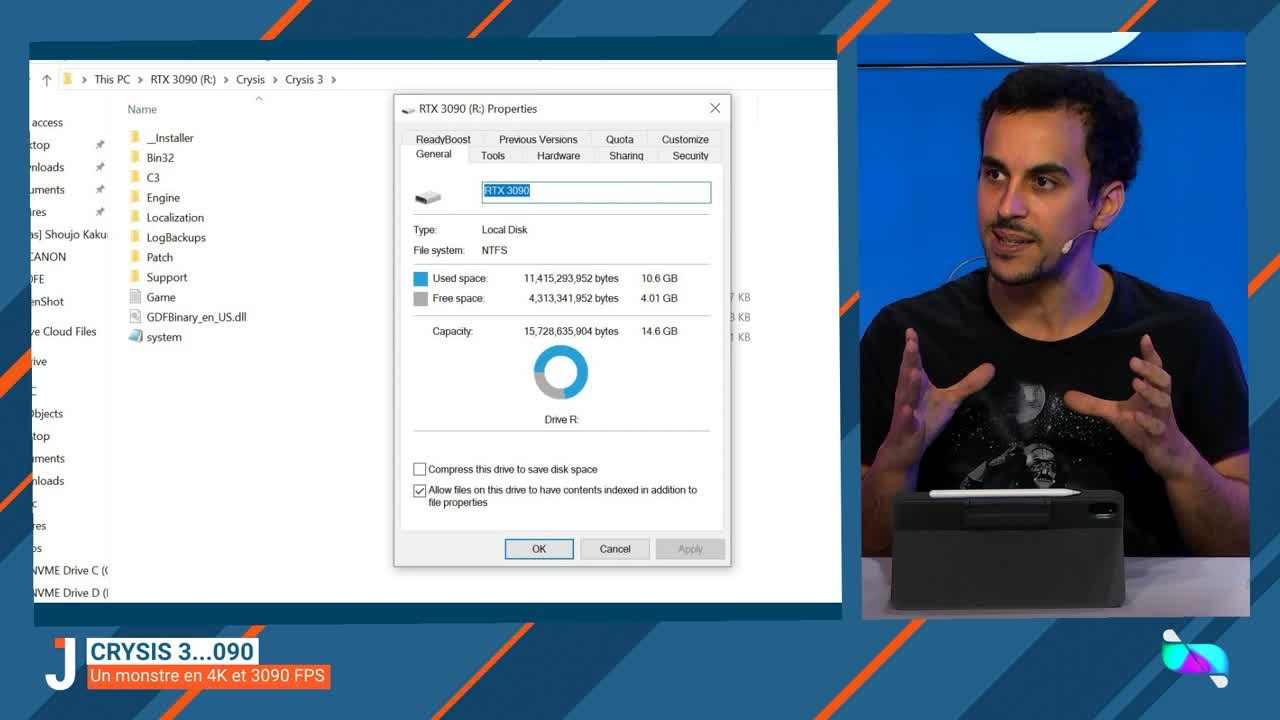
Task: Click the pin icon on the Pictures quick-access row
Action: (x=100, y=212)
